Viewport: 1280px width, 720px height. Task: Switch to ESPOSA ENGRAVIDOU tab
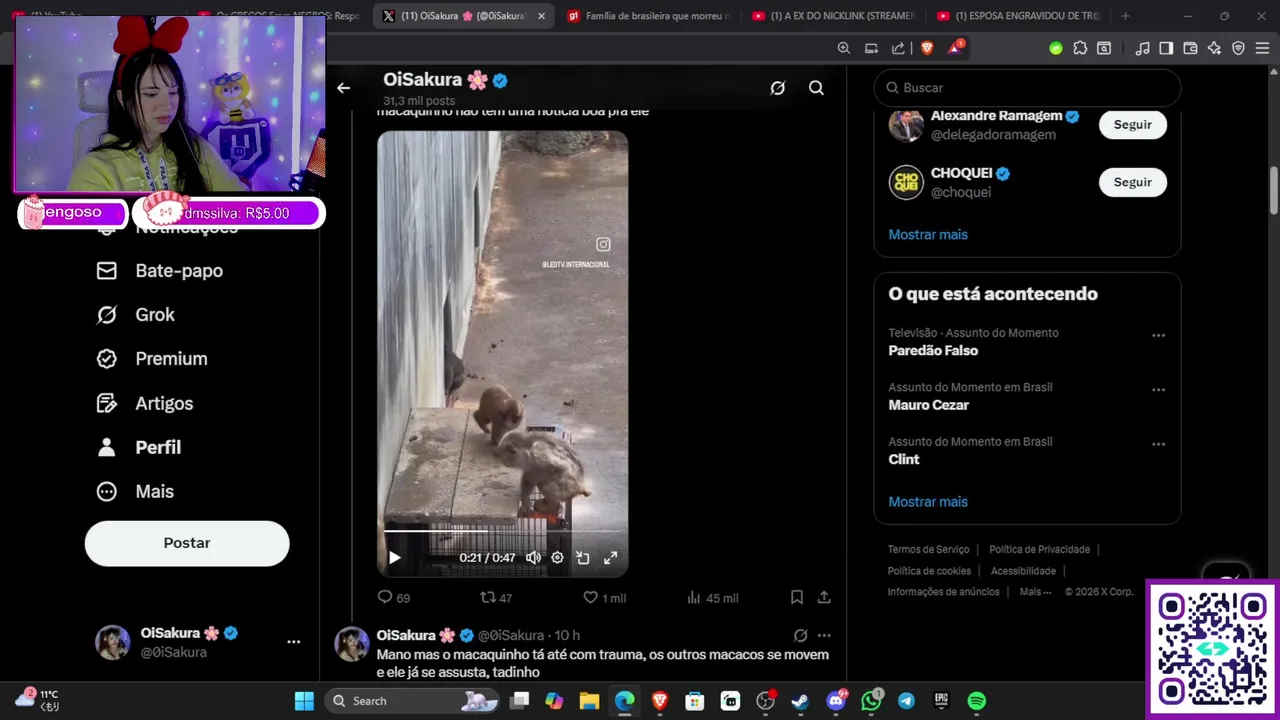pyautogui.click(x=1018, y=16)
